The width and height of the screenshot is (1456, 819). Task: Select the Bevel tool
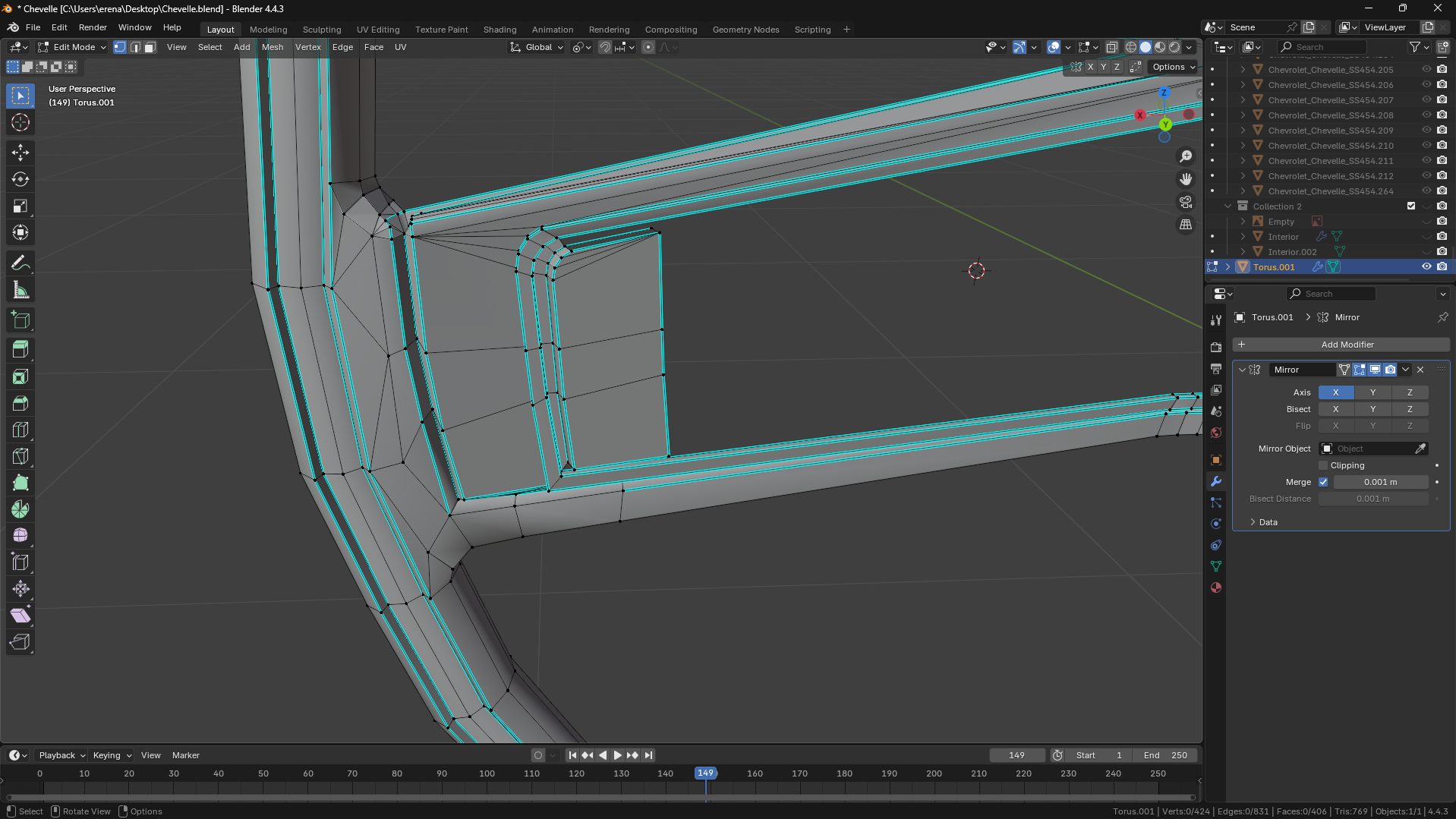(20, 403)
